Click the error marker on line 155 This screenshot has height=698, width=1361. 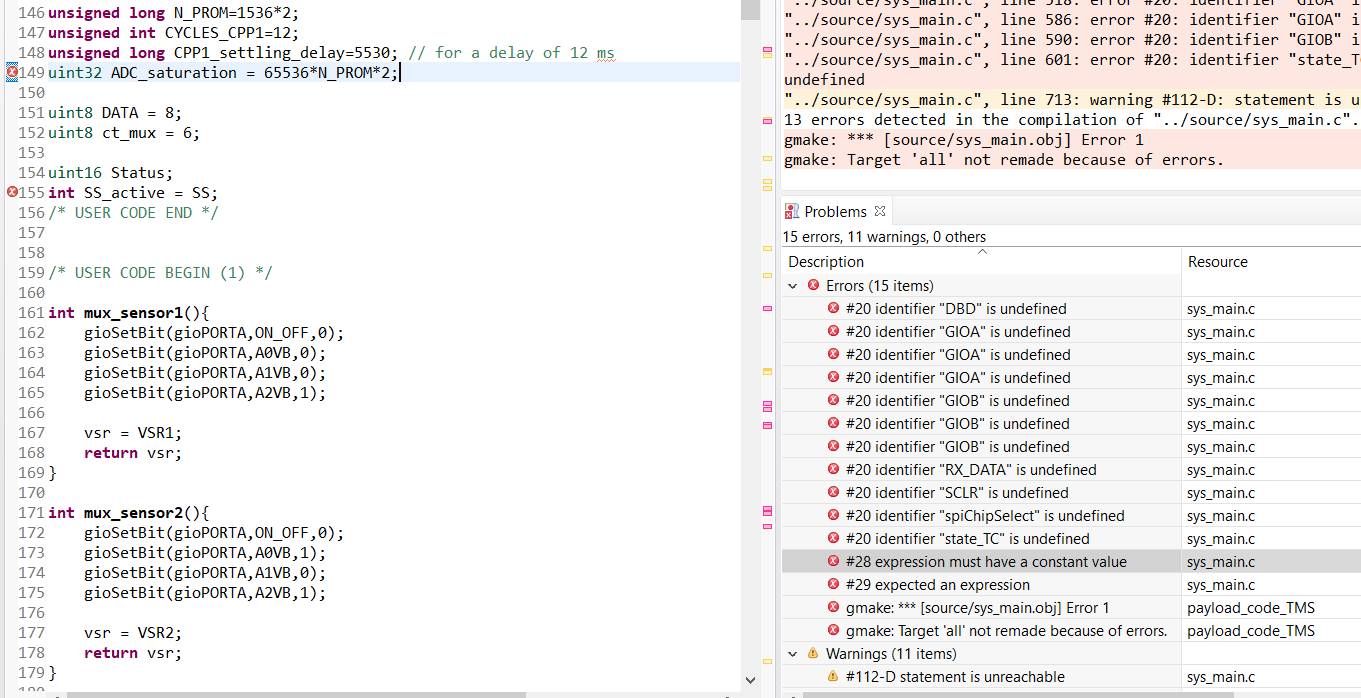[12, 192]
